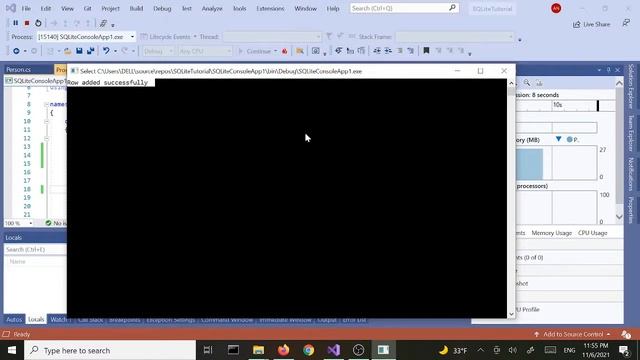
Task: Open Project menu
Action: 110,9
